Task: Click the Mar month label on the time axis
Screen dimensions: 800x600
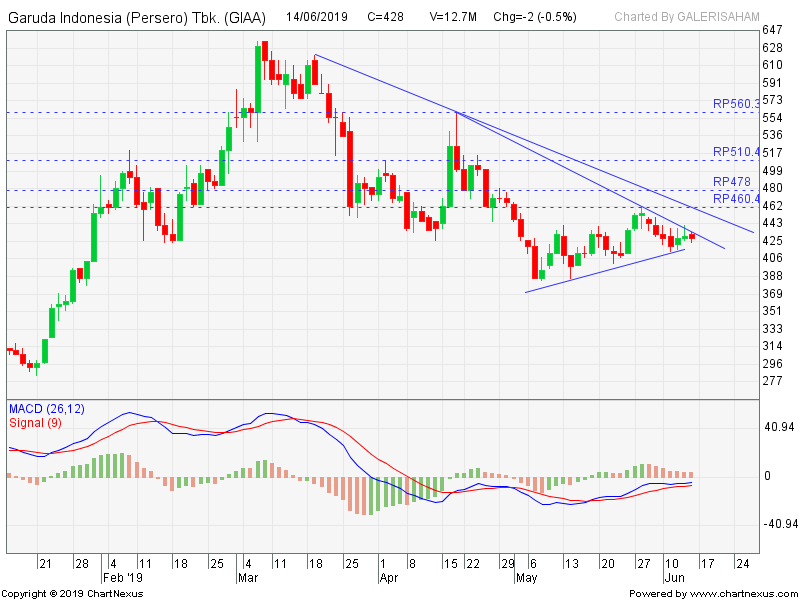Action: pyautogui.click(x=247, y=577)
